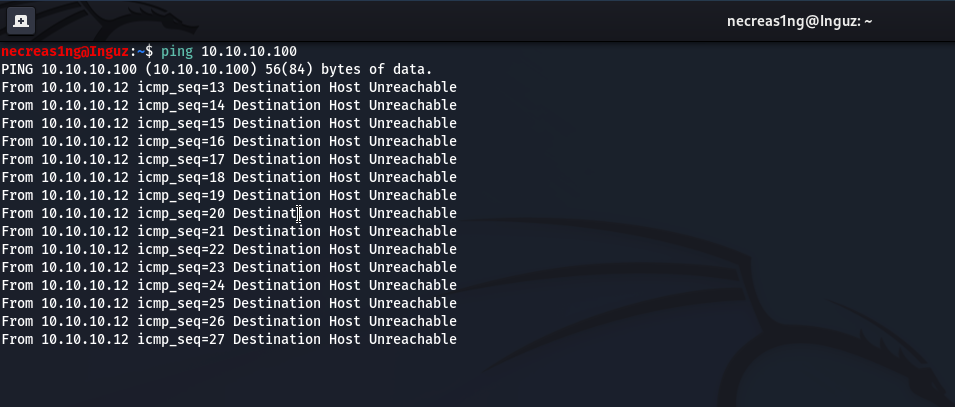Click the icmp_seq=22 output line

coord(228,249)
